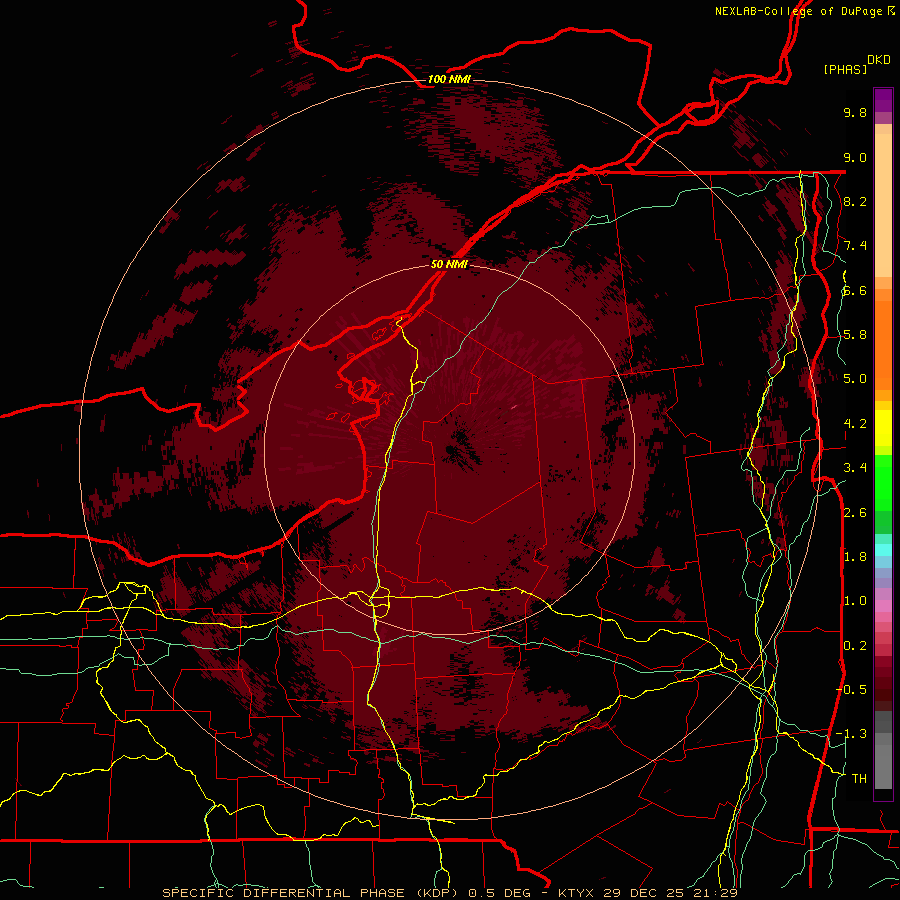Viewport: 900px width, 900px height.
Task: Click the 1.8 scale value
Action: click(855, 557)
